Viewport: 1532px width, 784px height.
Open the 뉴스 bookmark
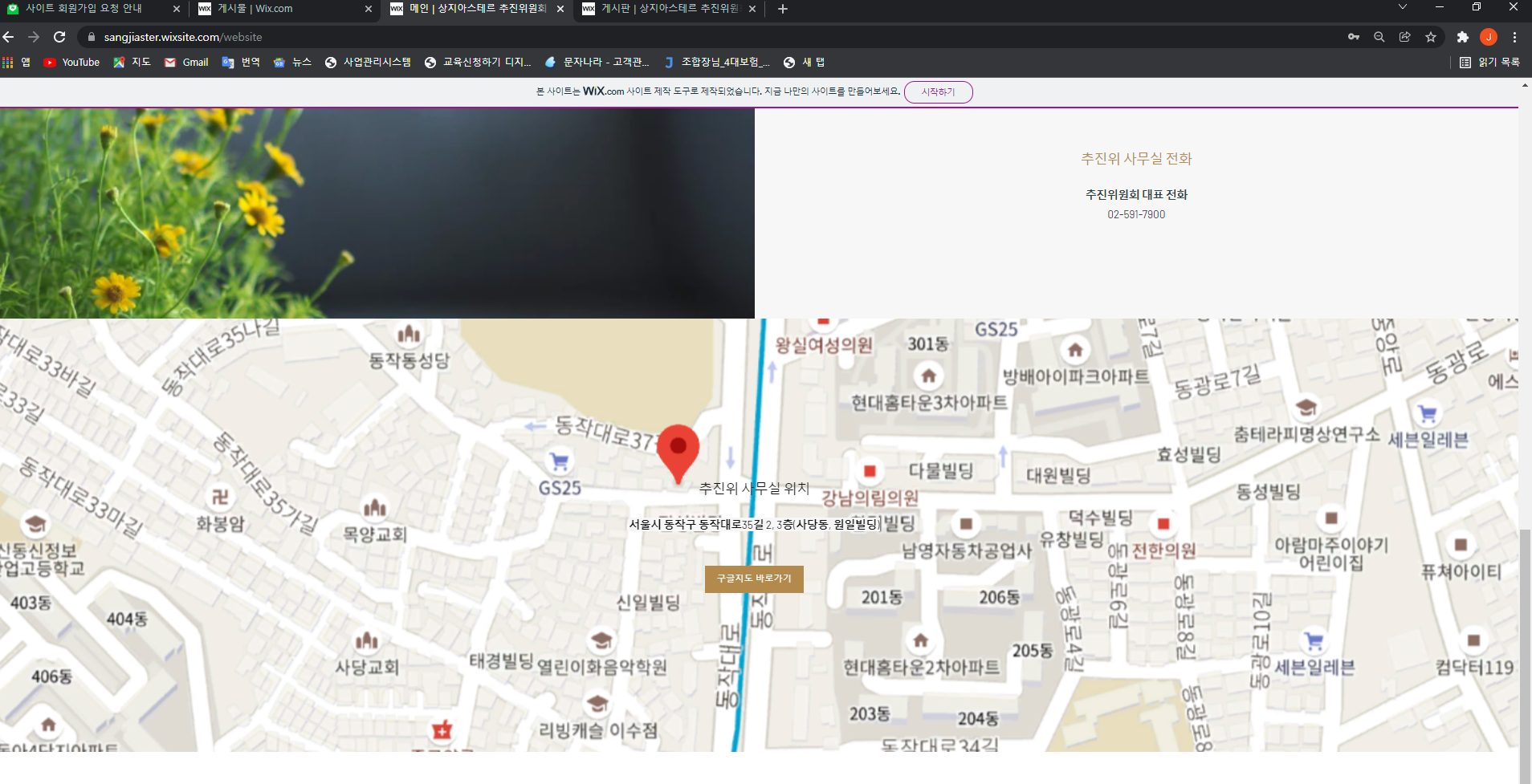tap(293, 62)
